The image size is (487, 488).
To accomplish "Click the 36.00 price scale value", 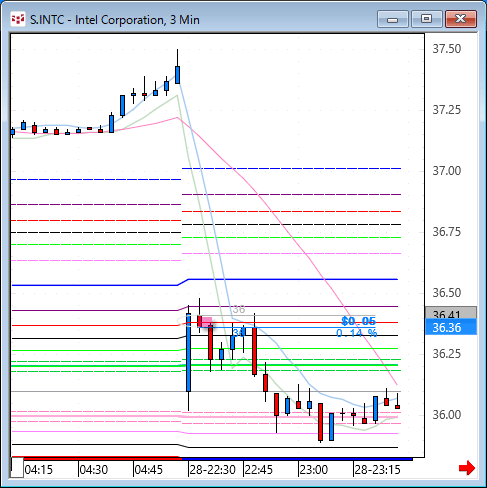I will (x=447, y=415).
